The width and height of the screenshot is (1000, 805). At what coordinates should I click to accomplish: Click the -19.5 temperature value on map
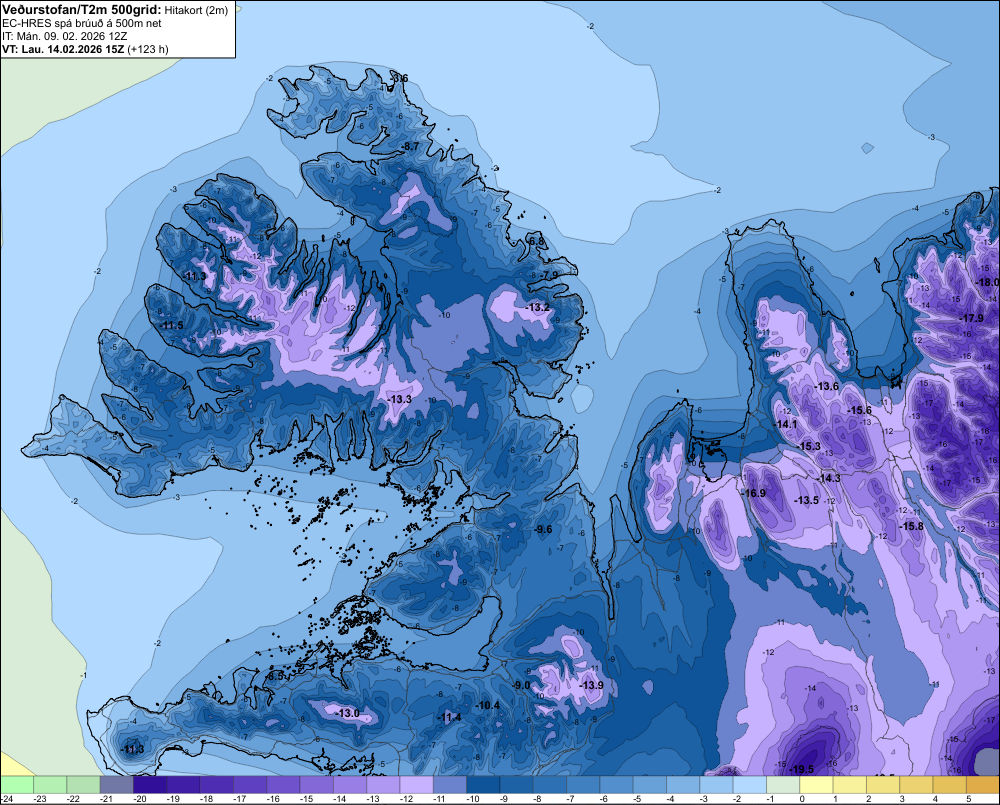802,769
